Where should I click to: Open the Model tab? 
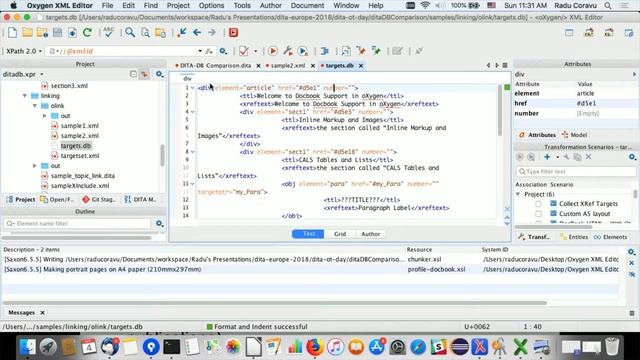point(575,135)
